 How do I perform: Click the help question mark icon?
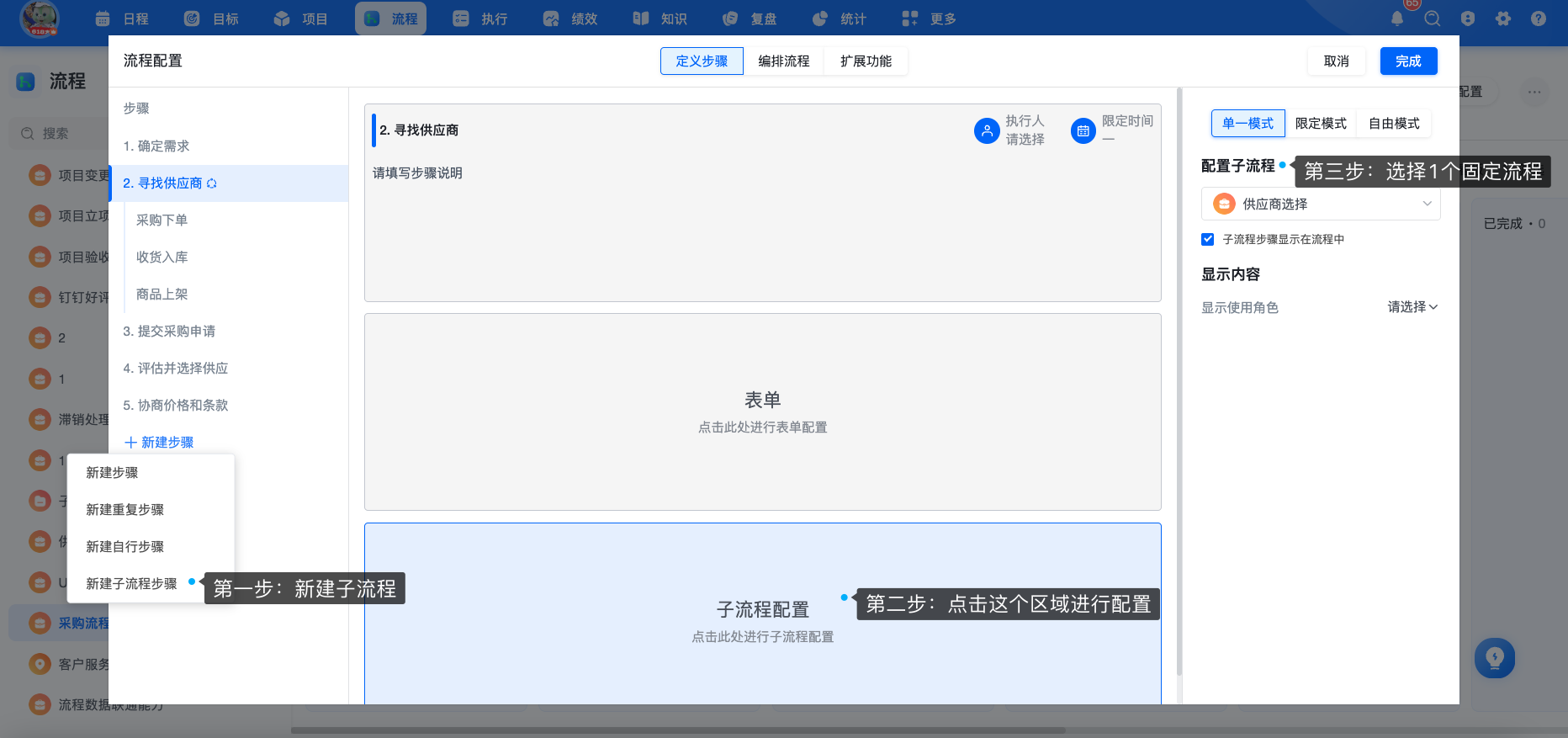pos(1539,19)
